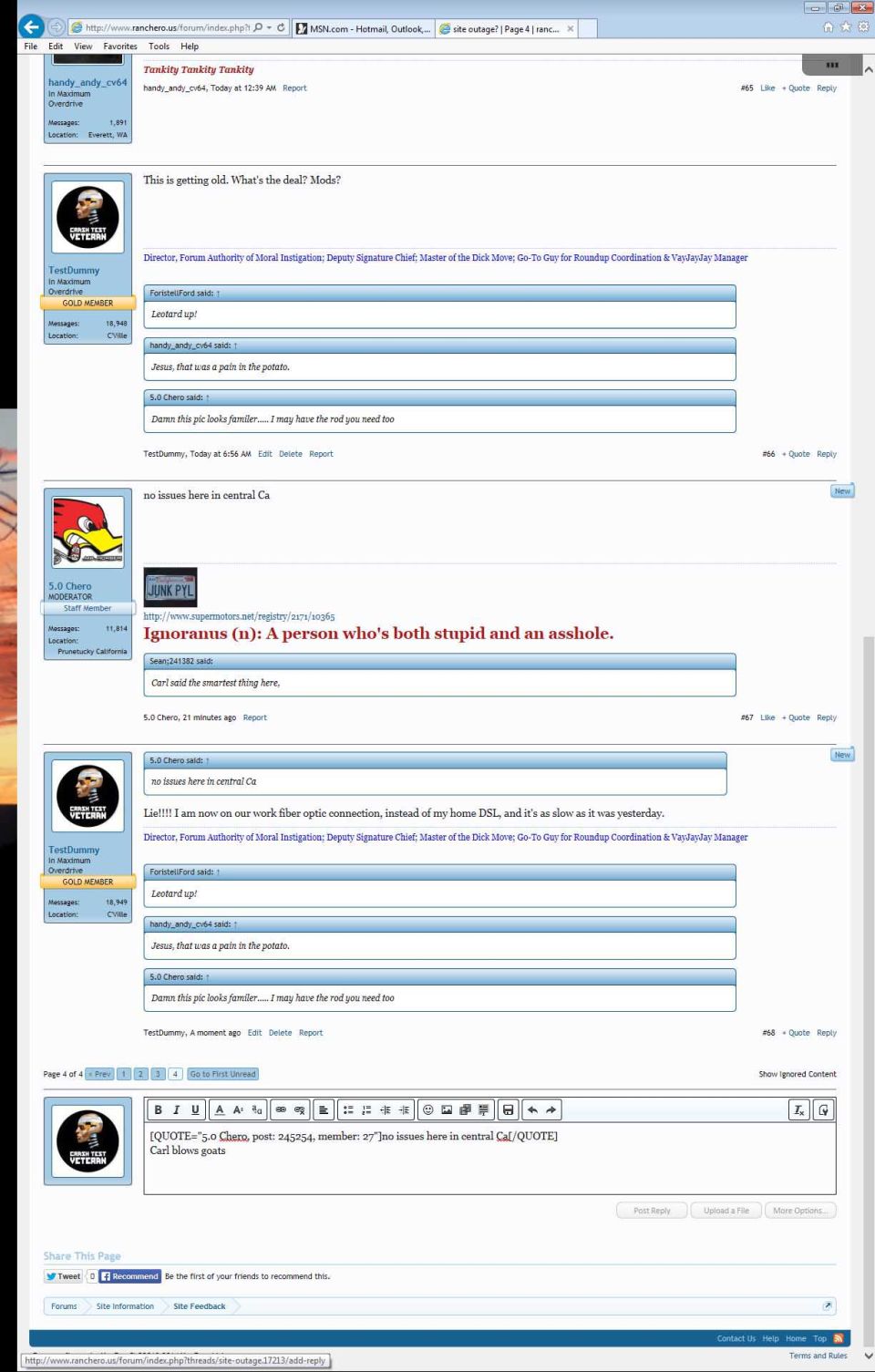The image size is (875, 1372).
Task: Go to the browser home page icon
Action: point(829,27)
